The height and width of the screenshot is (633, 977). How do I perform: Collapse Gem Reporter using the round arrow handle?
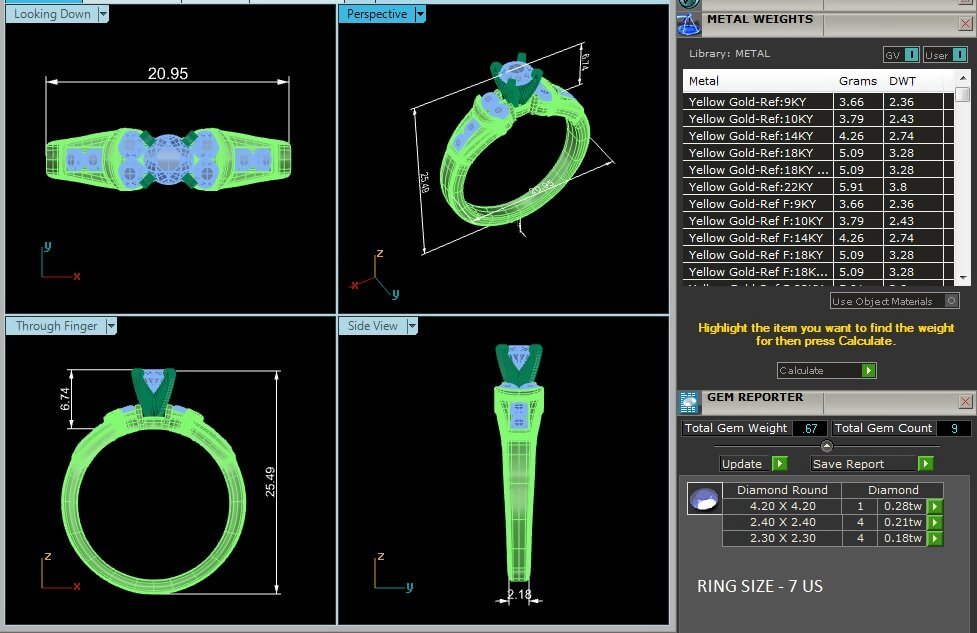[826, 446]
